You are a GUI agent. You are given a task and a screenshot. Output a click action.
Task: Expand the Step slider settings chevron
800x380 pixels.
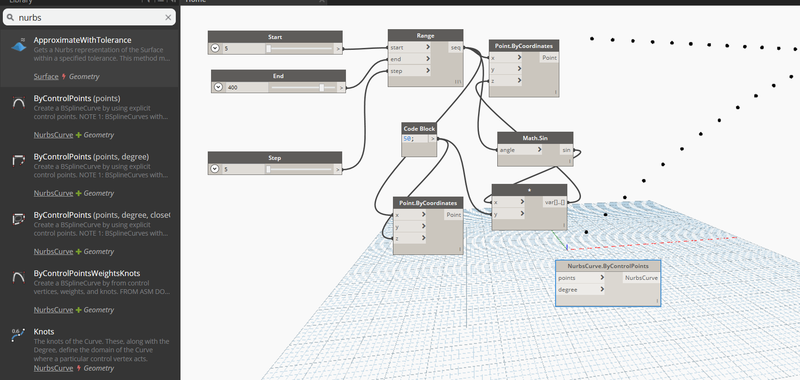coord(215,169)
